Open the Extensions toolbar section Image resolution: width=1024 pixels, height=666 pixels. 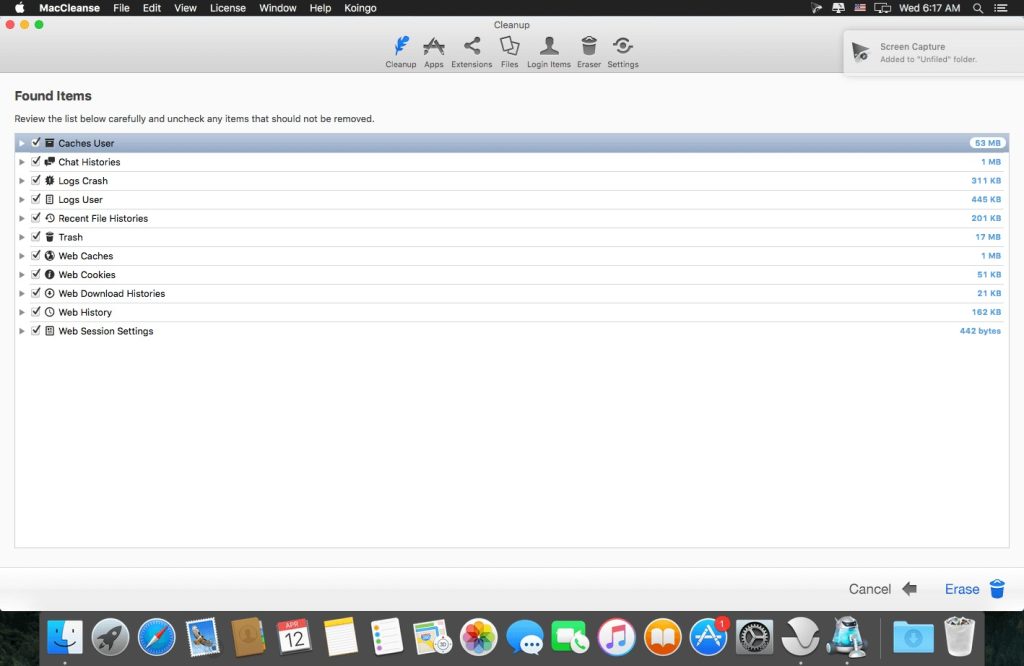coord(471,51)
